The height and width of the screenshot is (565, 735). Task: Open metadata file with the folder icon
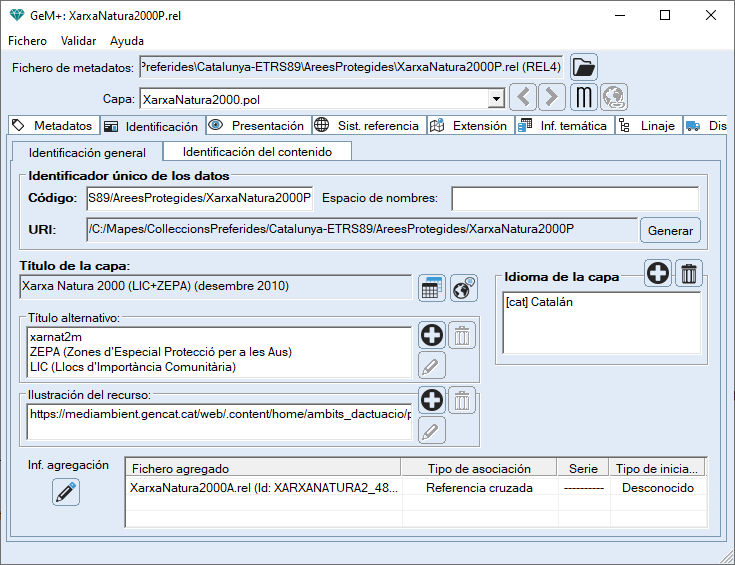(584, 67)
